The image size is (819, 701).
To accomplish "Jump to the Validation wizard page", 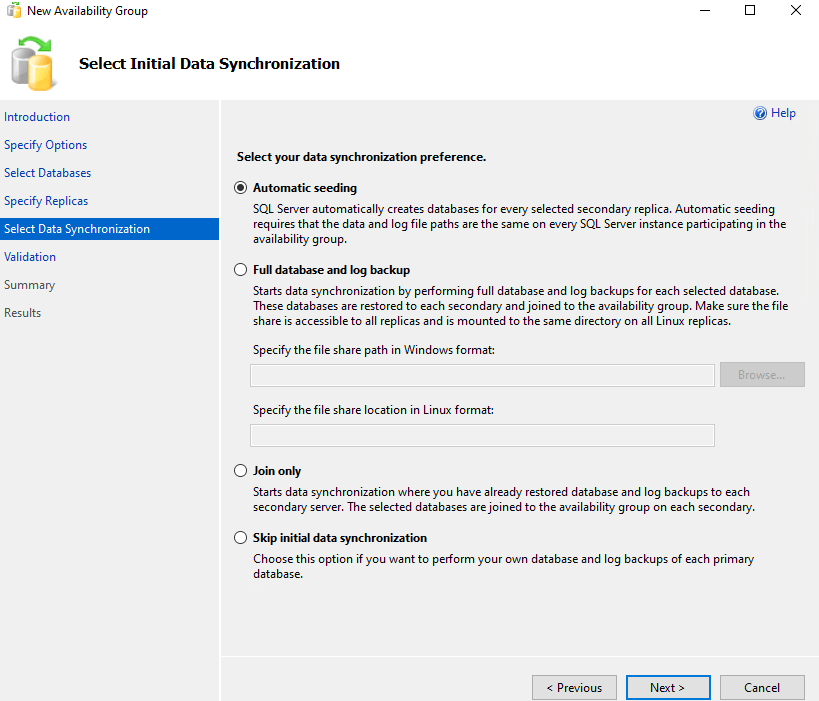I will click(30, 257).
